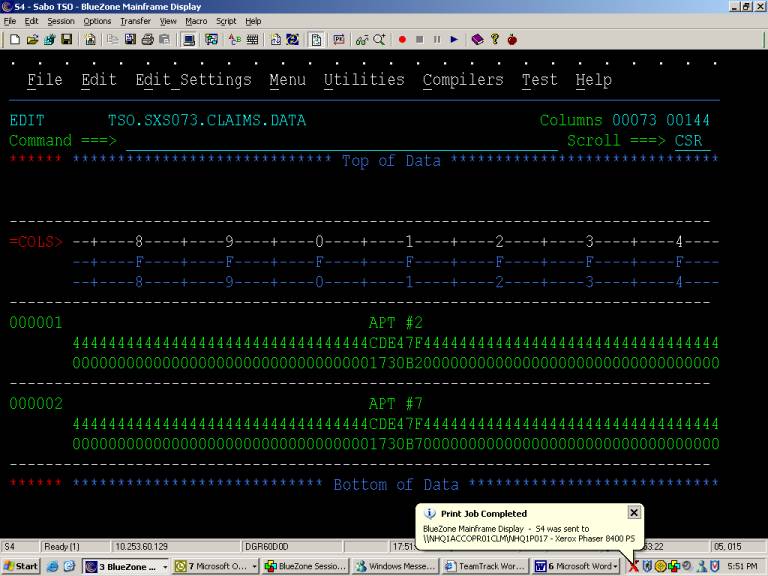This screenshot has height=576, width=768.
Task: Select ISPF Test action bar item
Action: coord(539,80)
